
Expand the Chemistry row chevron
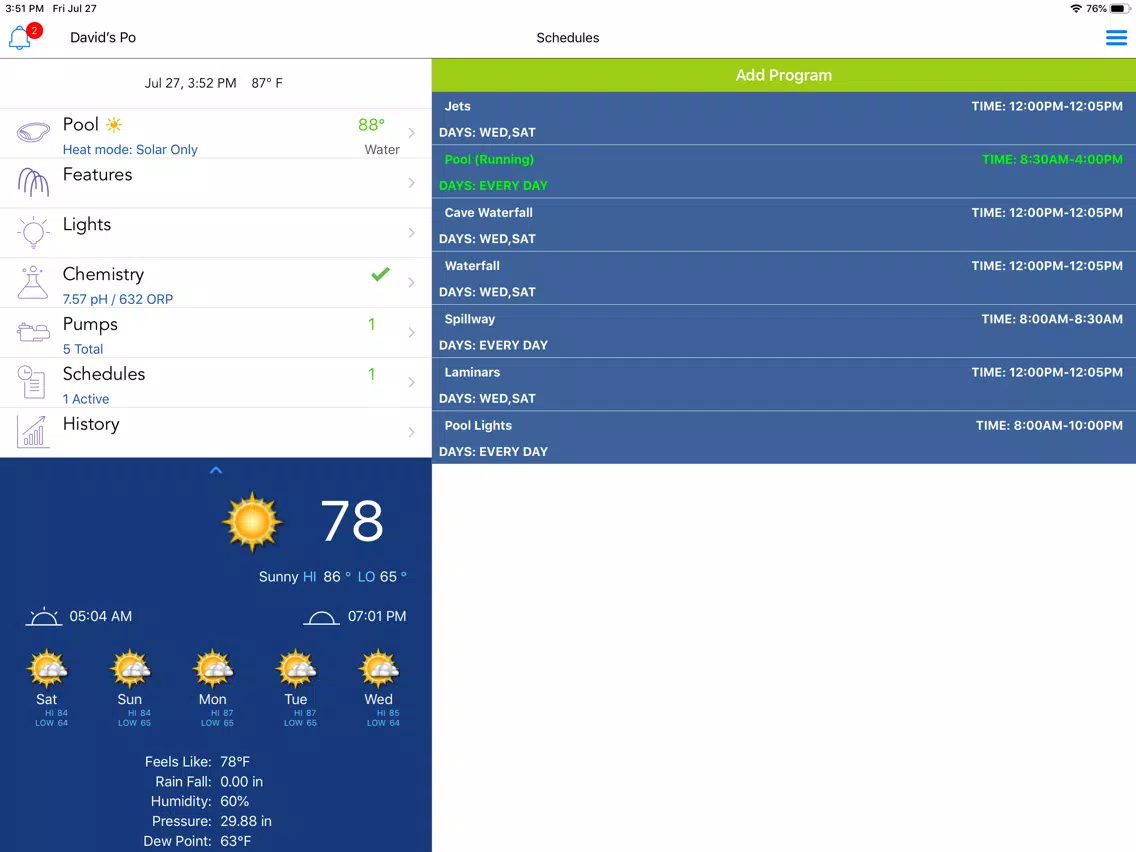point(412,283)
